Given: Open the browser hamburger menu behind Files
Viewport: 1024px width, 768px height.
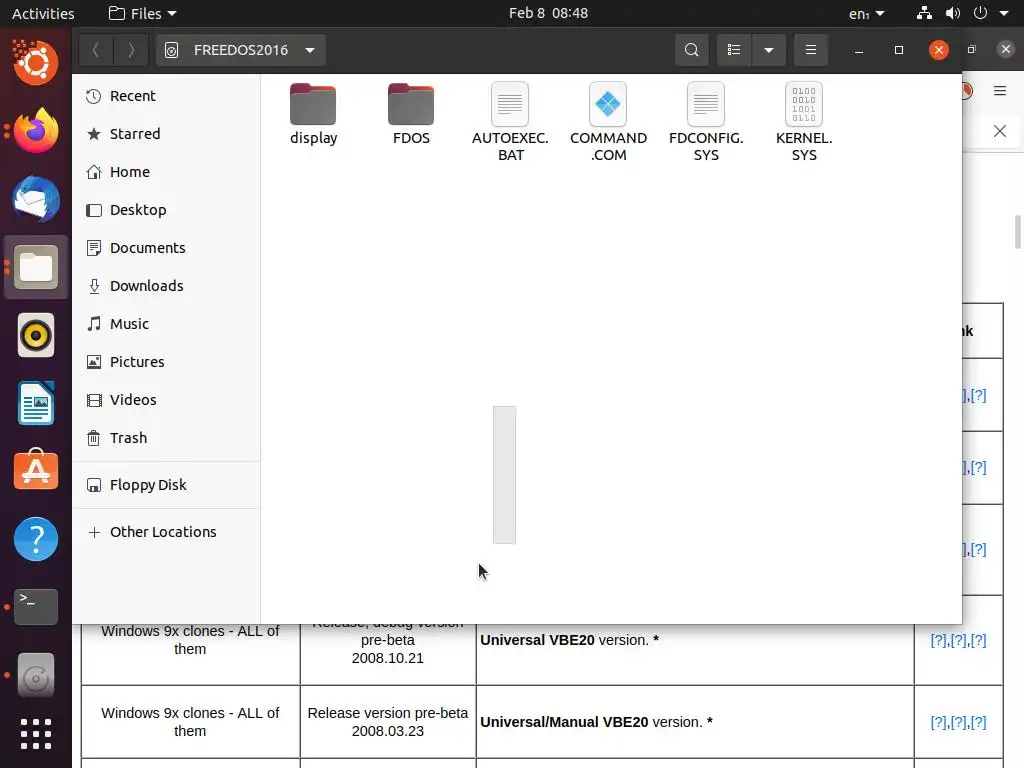Looking at the screenshot, I should [x=1000, y=91].
